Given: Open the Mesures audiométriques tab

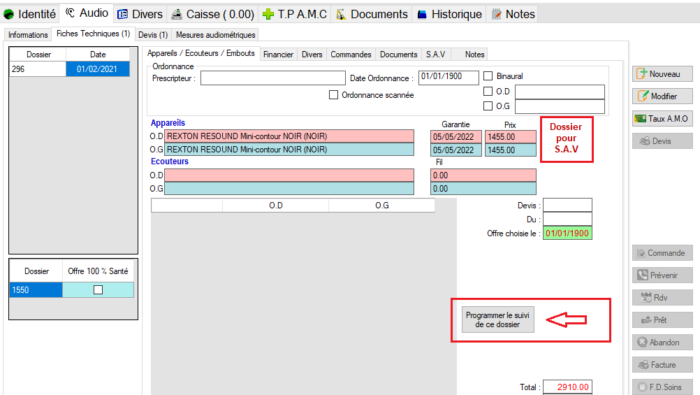Looking at the screenshot, I should pyautogui.click(x=216, y=35).
